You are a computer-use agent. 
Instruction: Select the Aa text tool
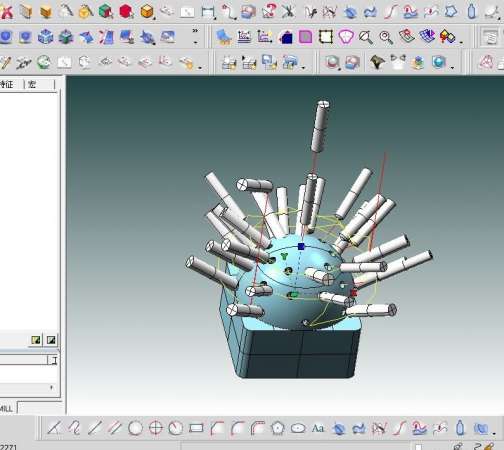point(318,428)
